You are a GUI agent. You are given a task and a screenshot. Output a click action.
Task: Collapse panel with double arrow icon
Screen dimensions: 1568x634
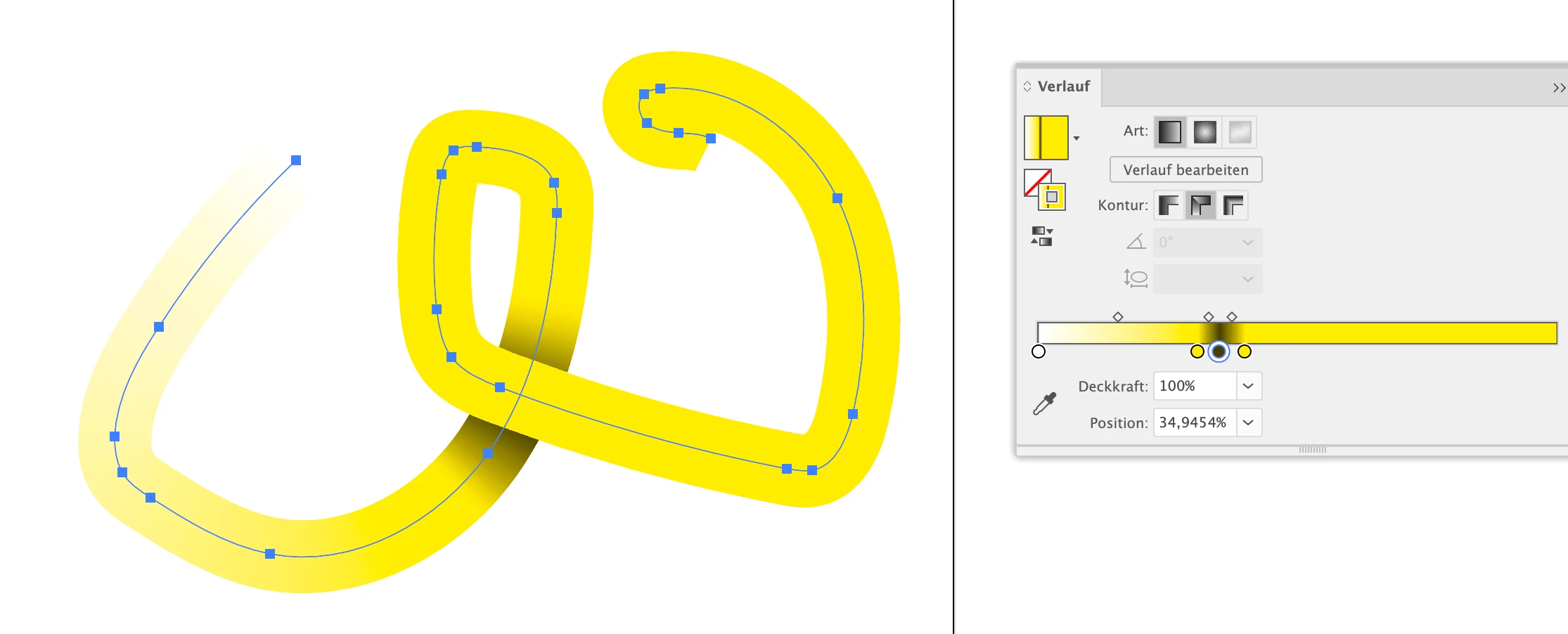pyautogui.click(x=1559, y=88)
